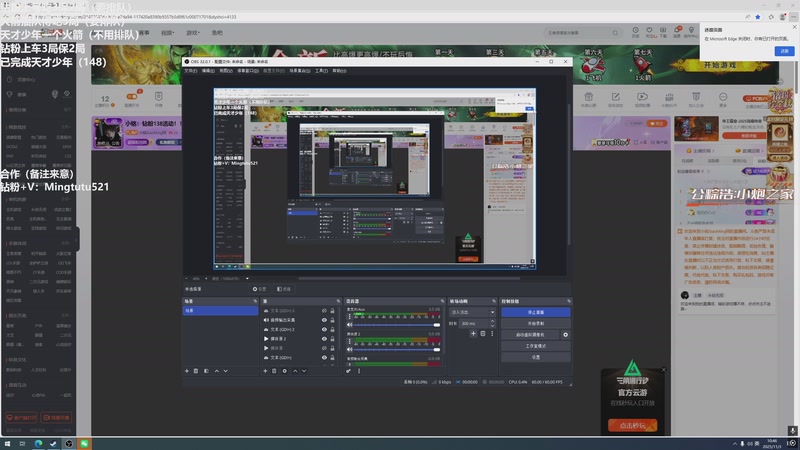Viewport: 800px width, 450px height.
Task: Open 淡入淡出 transition dropdown
Action: click(472, 312)
